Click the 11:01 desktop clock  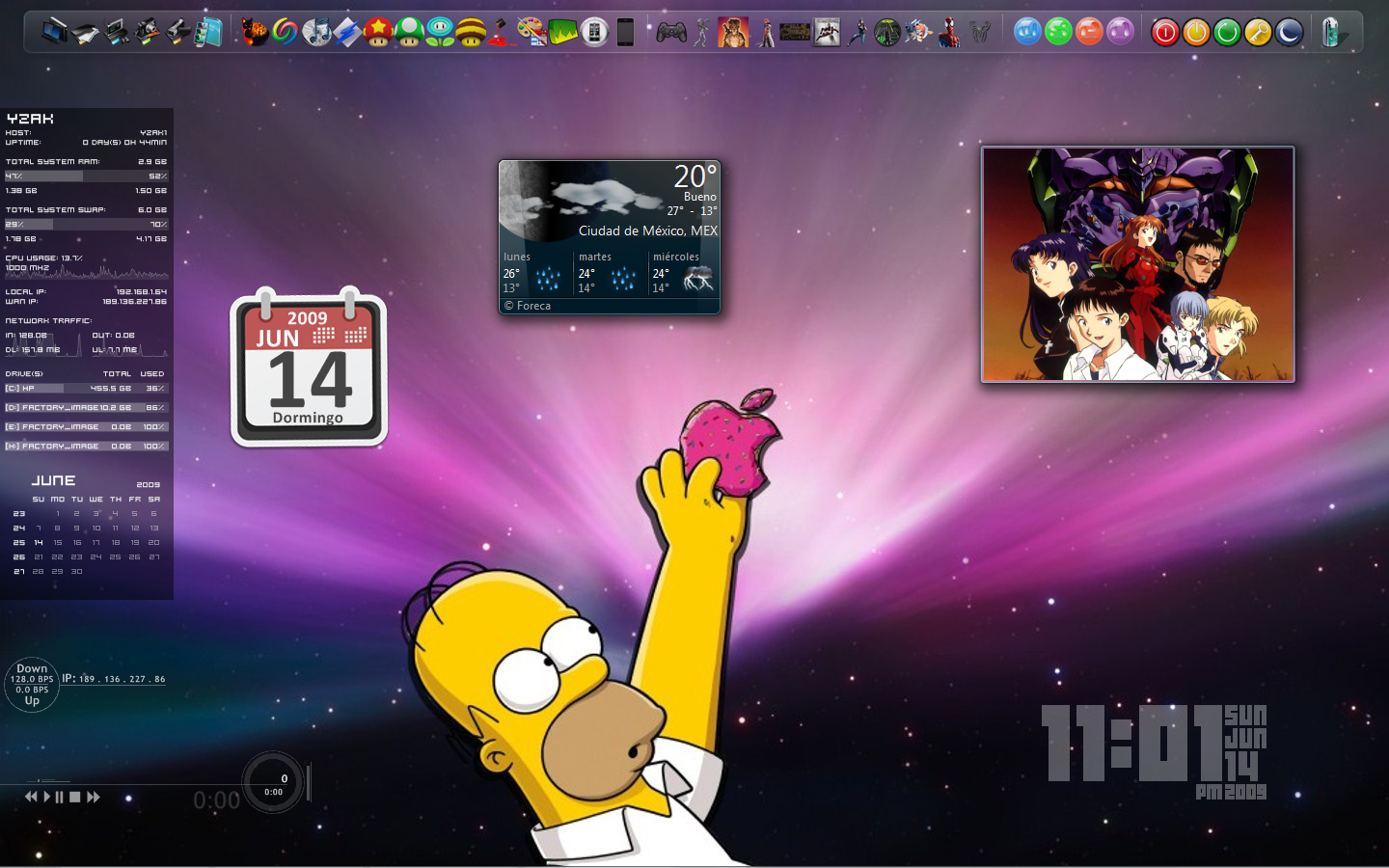tap(1133, 743)
